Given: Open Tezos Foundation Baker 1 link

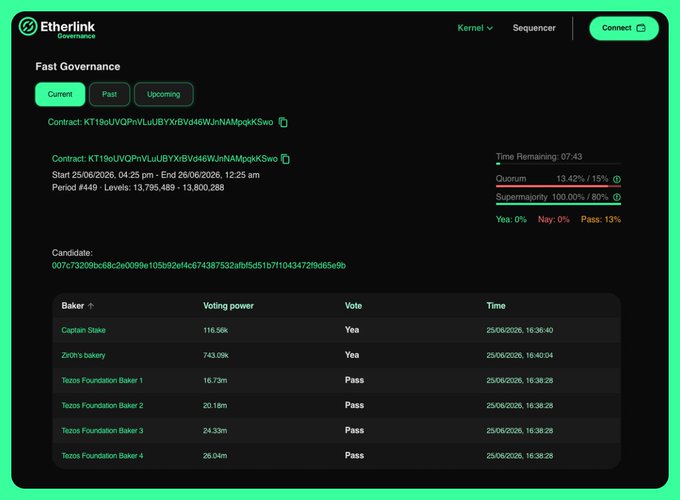Looking at the screenshot, I should pyautogui.click(x=102, y=381).
